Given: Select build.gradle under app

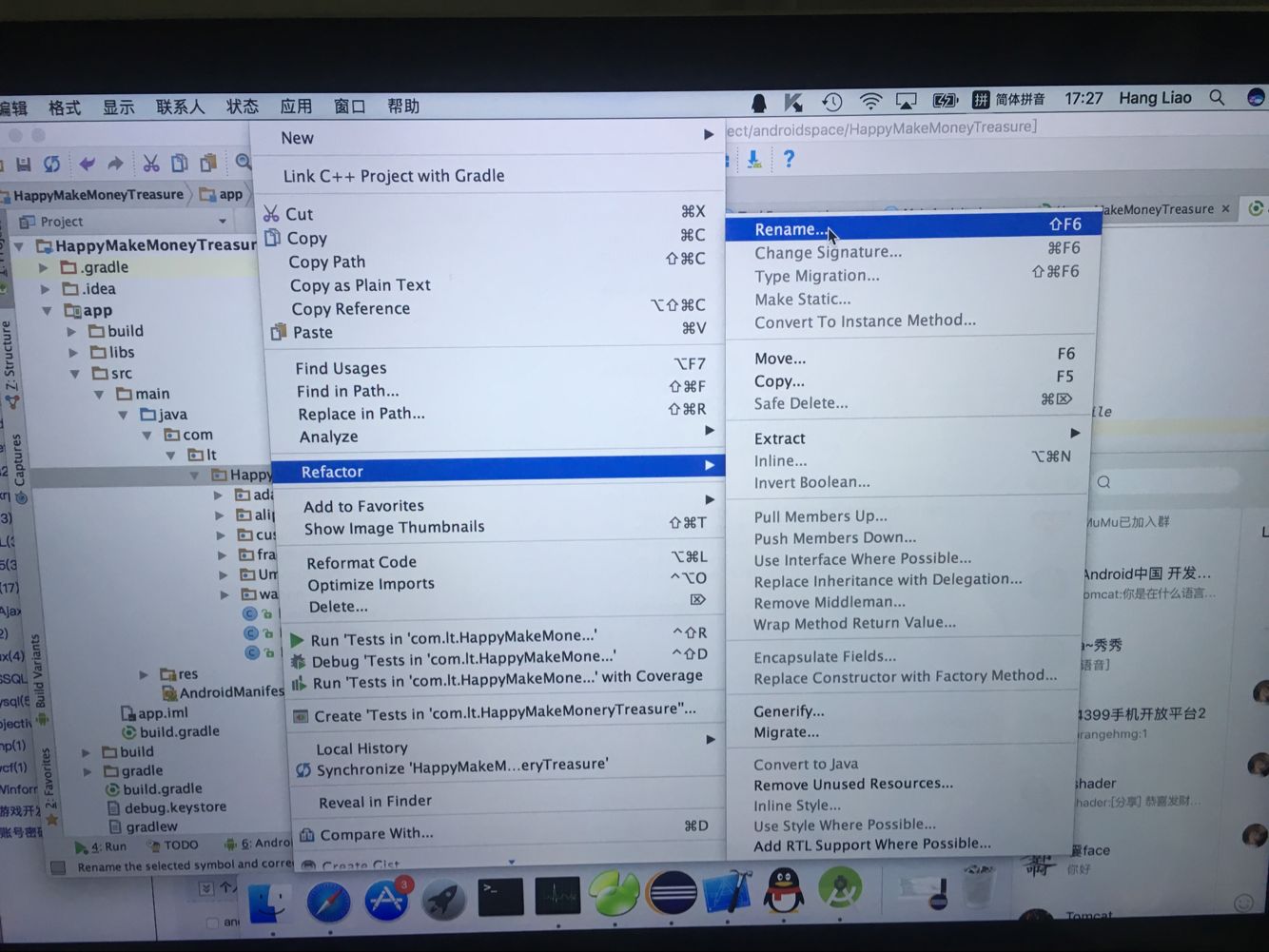Looking at the screenshot, I should (x=171, y=731).
